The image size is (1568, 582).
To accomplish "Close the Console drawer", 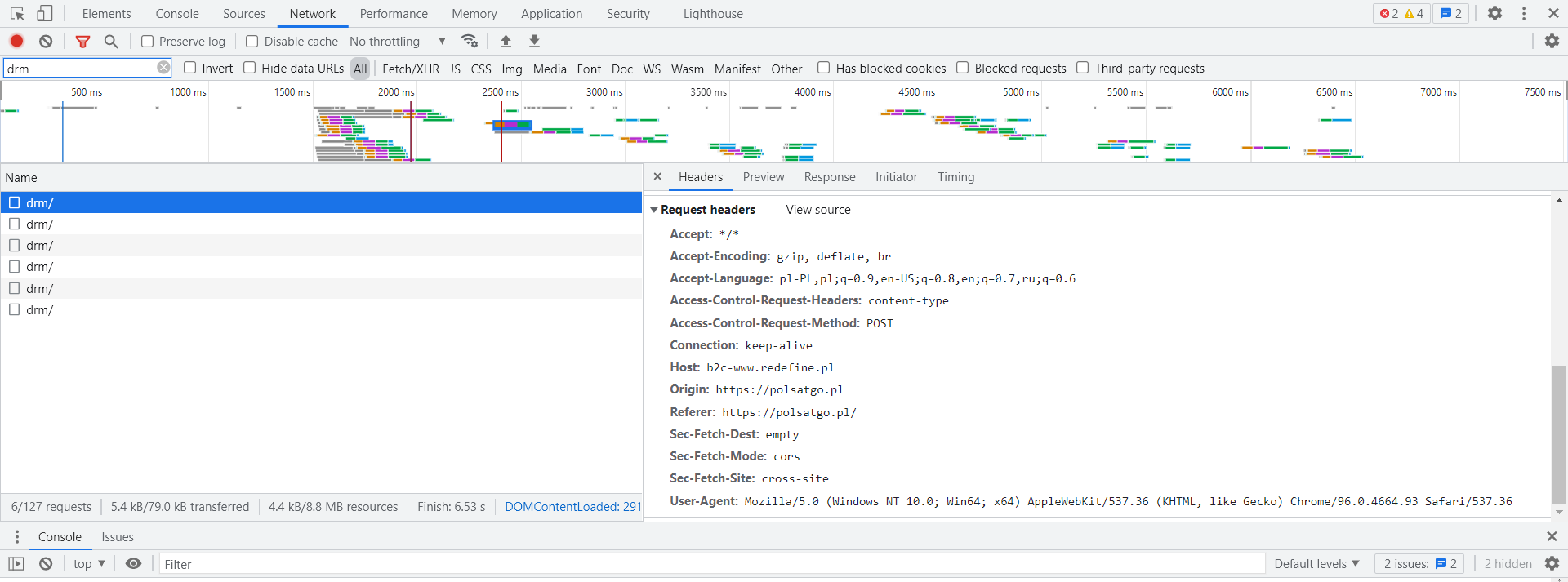I will pyautogui.click(x=1552, y=536).
